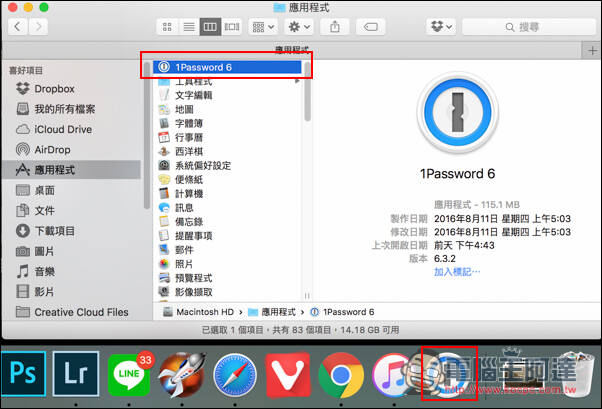The width and height of the screenshot is (602, 409).
Task: Click the column resize handle below list
Action: coord(307,296)
